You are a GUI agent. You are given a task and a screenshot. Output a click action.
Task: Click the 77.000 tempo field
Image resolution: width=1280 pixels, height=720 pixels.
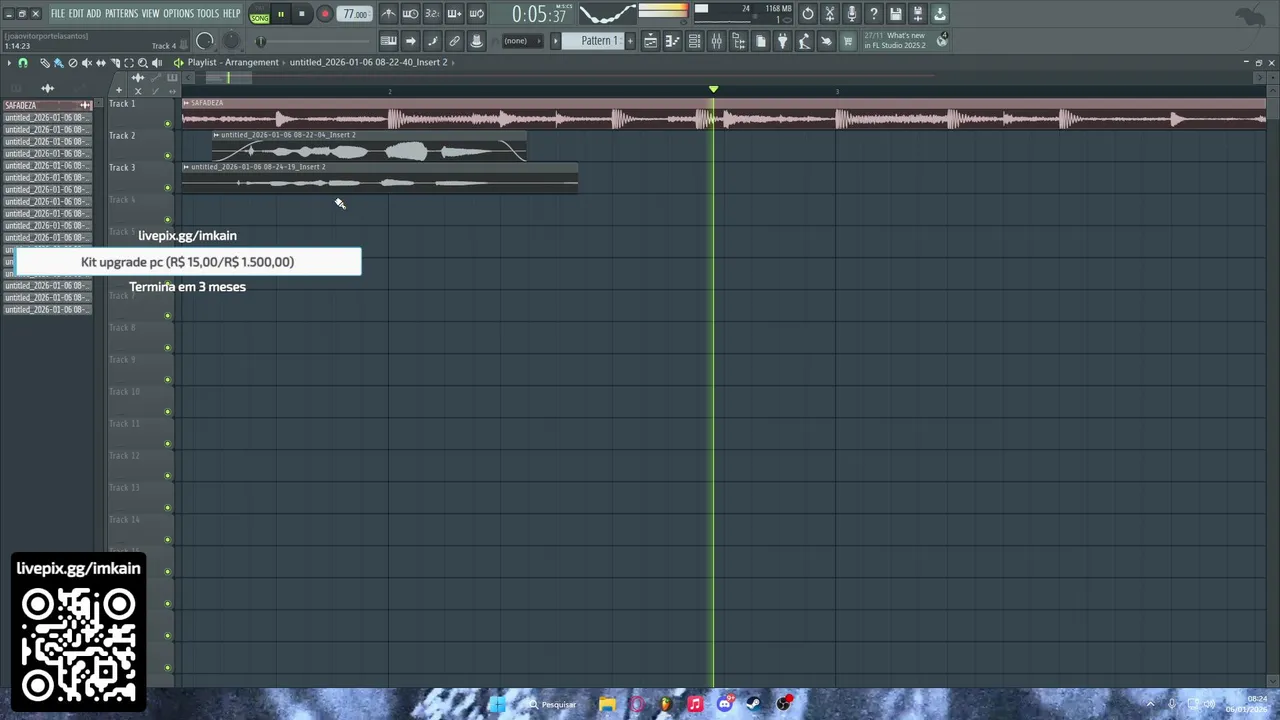click(355, 14)
